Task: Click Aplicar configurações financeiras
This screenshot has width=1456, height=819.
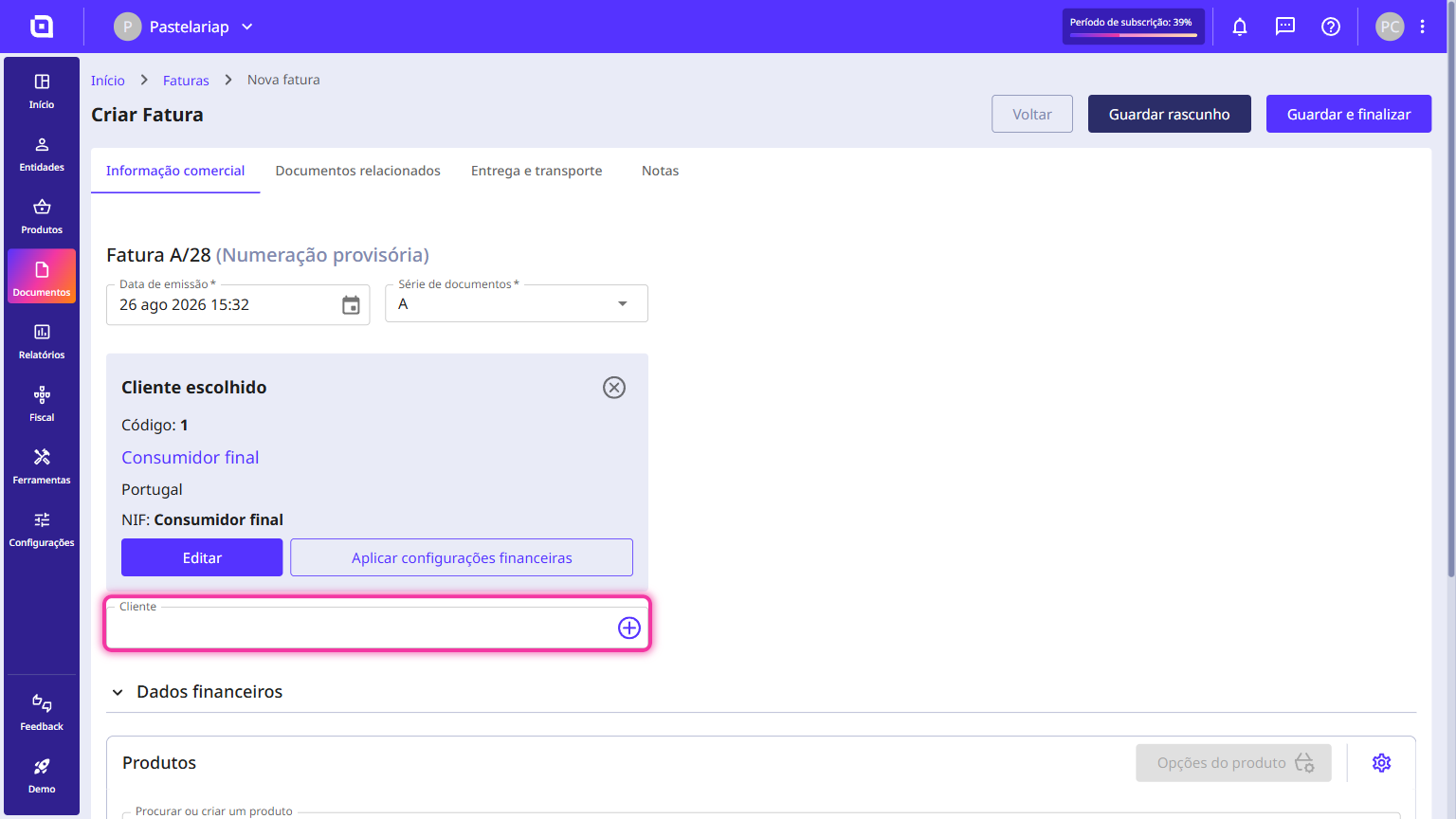Action: pyautogui.click(x=462, y=557)
